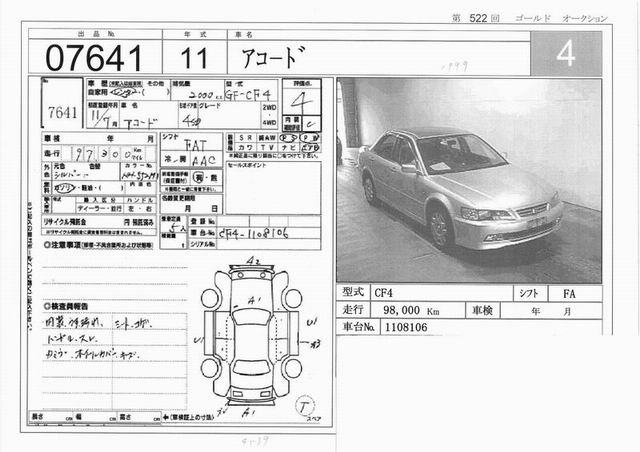Image resolution: width=640 pixels, height=452 pixels.
Task: Click the handwritten evaluation score 4
Action: 302,101
